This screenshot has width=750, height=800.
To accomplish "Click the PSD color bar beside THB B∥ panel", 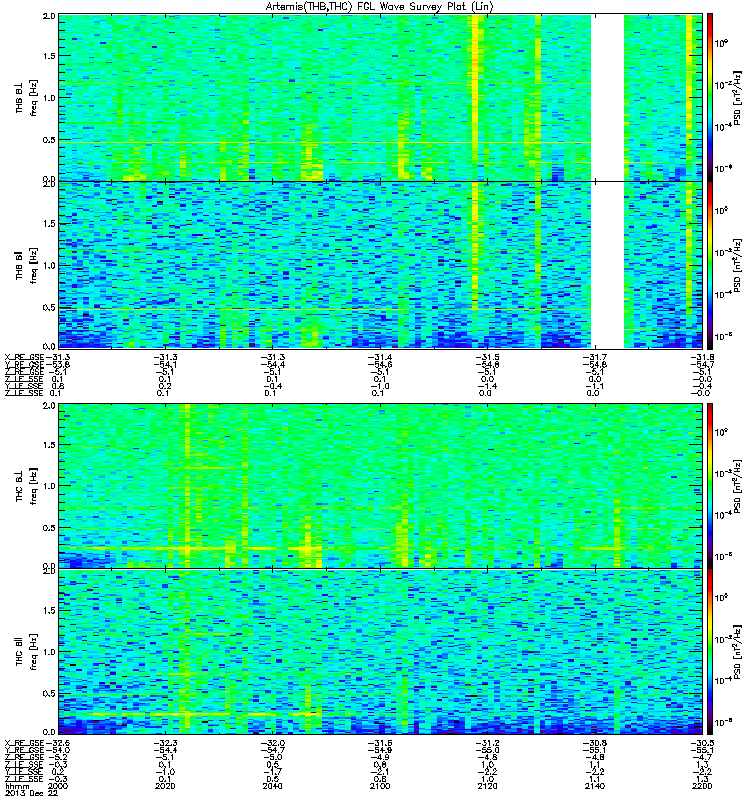I will coord(709,265).
